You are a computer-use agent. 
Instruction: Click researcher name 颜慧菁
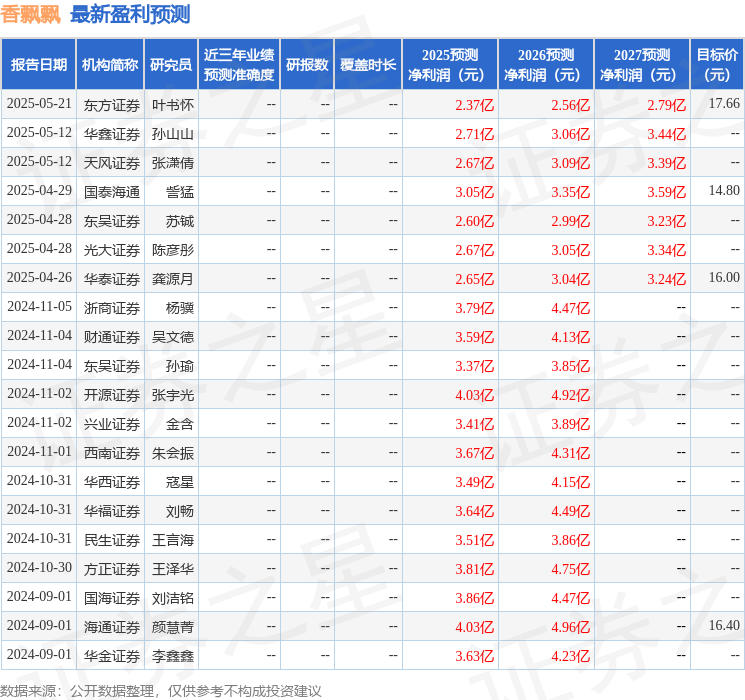pyautogui.click(x=173, y=627)
